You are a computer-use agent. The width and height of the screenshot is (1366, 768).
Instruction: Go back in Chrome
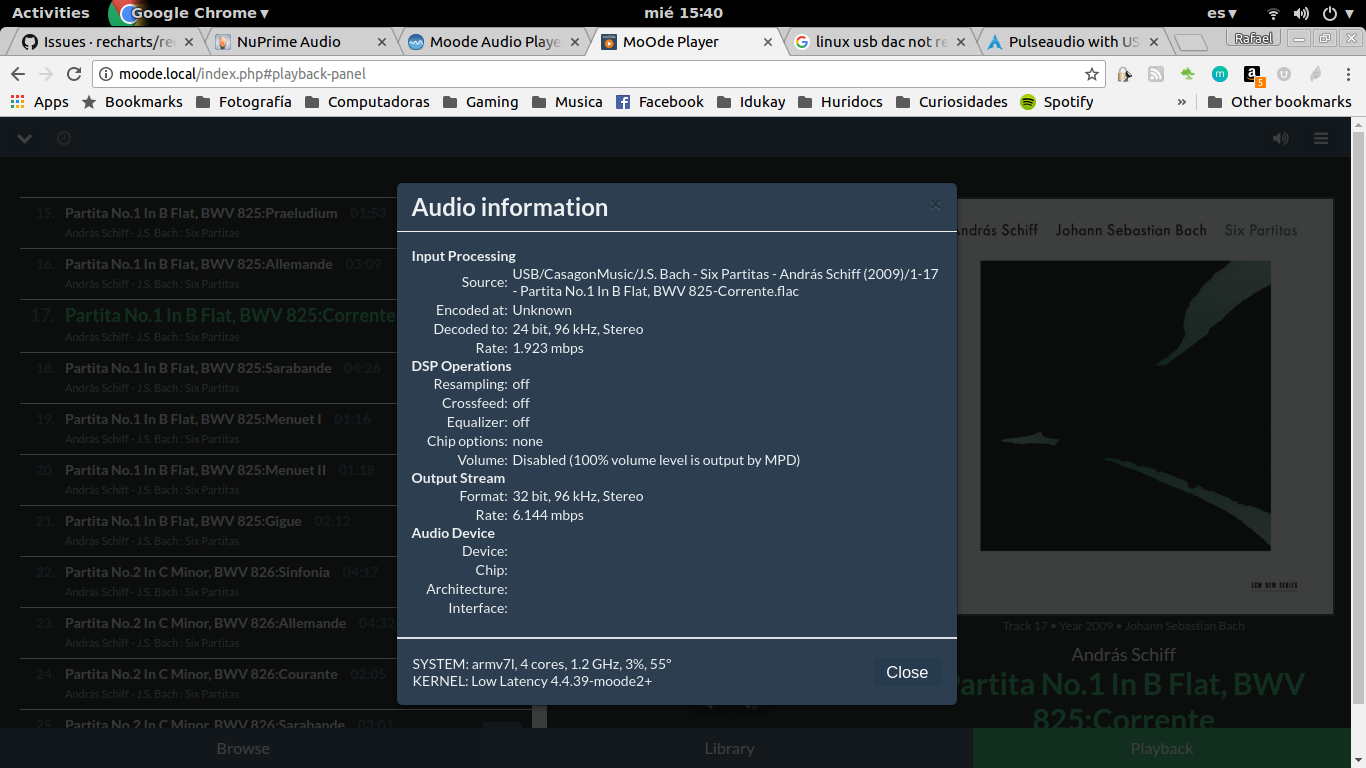(18, 74)
